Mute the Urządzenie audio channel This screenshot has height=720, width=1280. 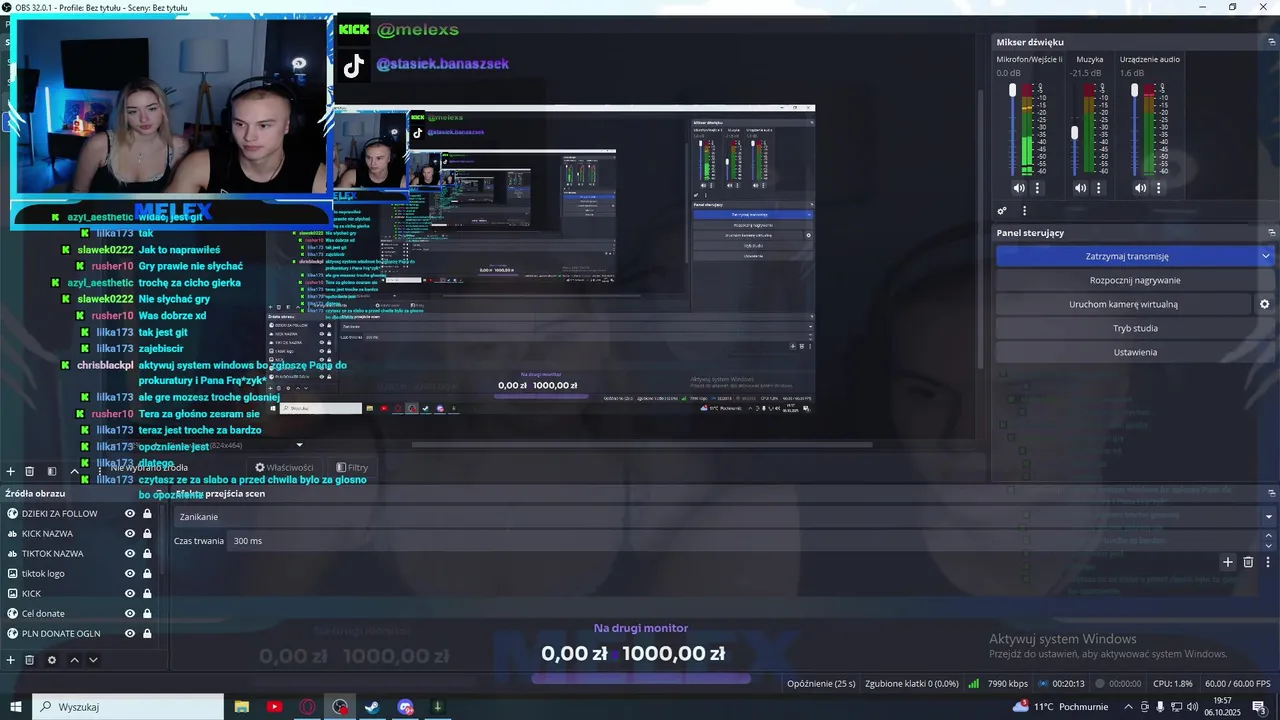1141,188
